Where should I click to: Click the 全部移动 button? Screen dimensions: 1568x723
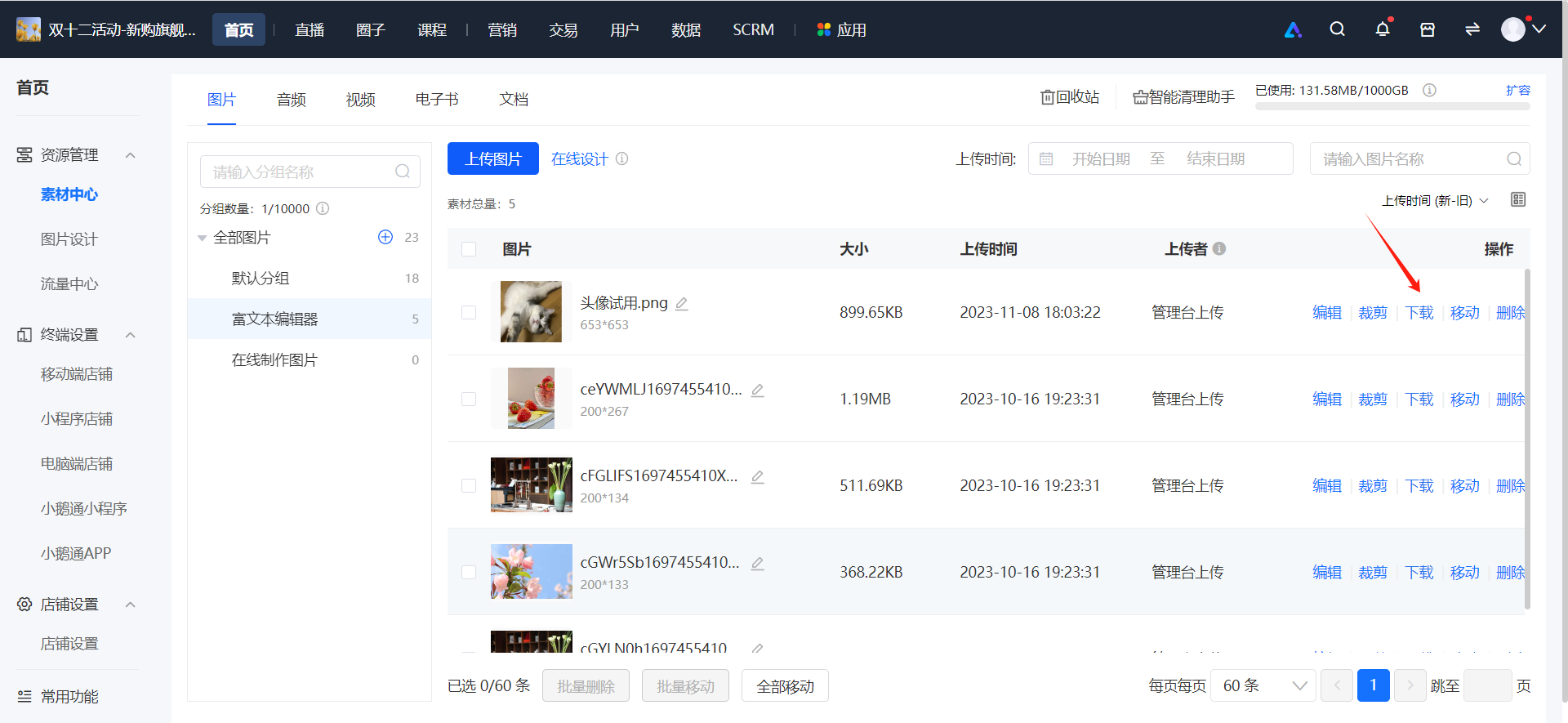(785, 685)
